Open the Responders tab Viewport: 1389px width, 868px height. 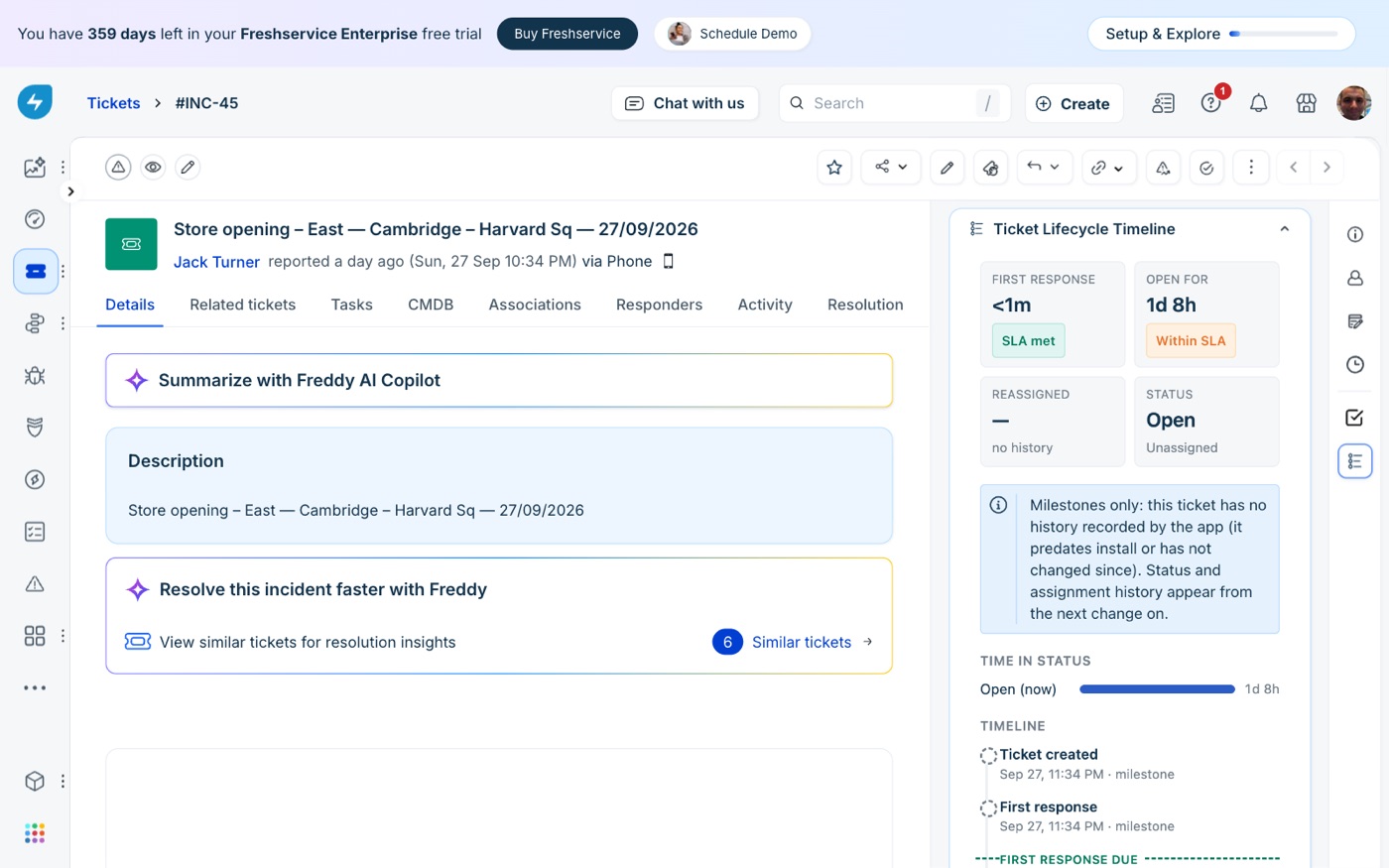659,305
